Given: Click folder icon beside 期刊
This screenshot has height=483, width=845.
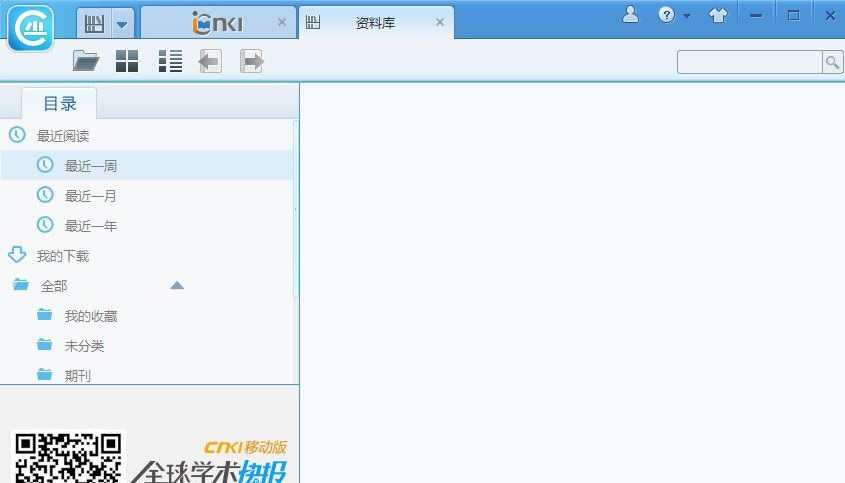Looking at the screenshot, I should pos(45,374).
